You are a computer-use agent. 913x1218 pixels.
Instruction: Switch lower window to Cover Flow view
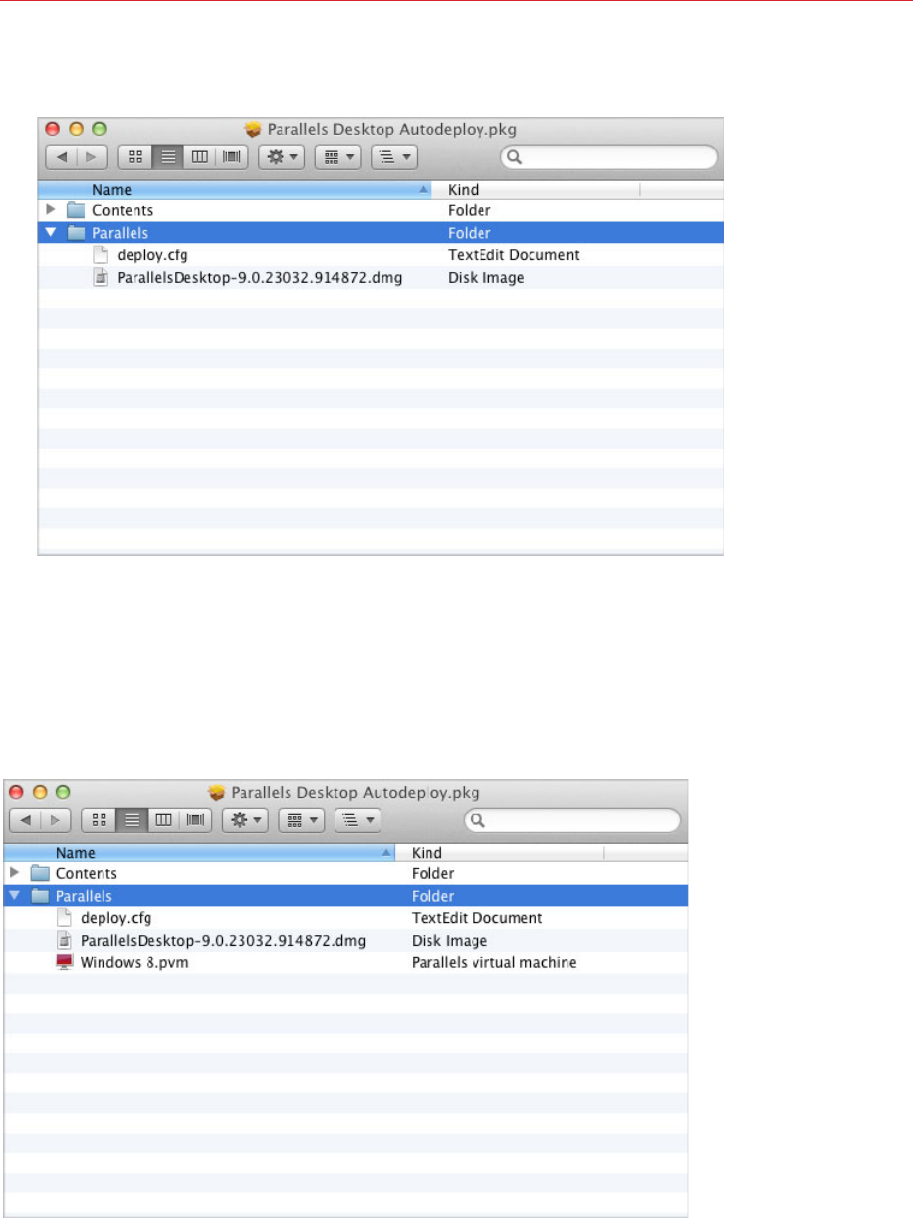tap(197, 820)
